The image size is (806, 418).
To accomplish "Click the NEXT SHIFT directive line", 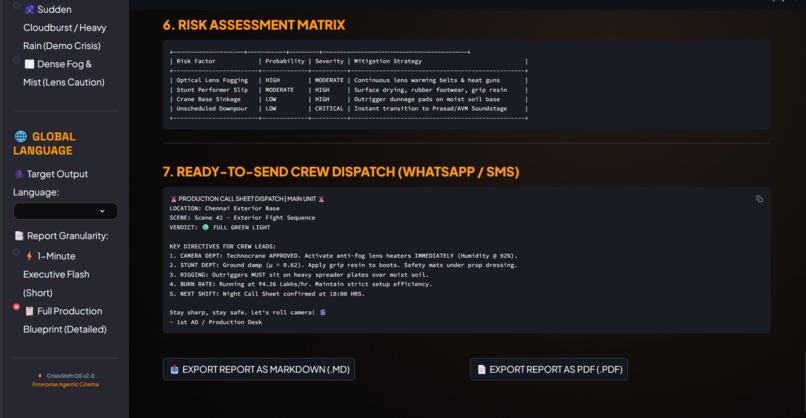I will [267, 294].
